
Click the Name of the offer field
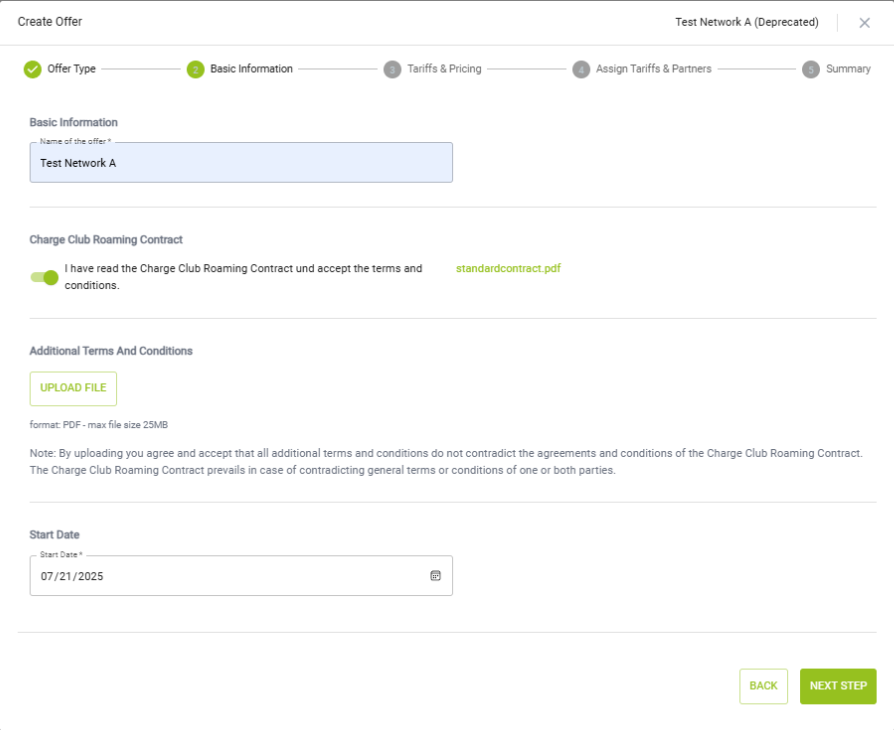coord(241,163)
